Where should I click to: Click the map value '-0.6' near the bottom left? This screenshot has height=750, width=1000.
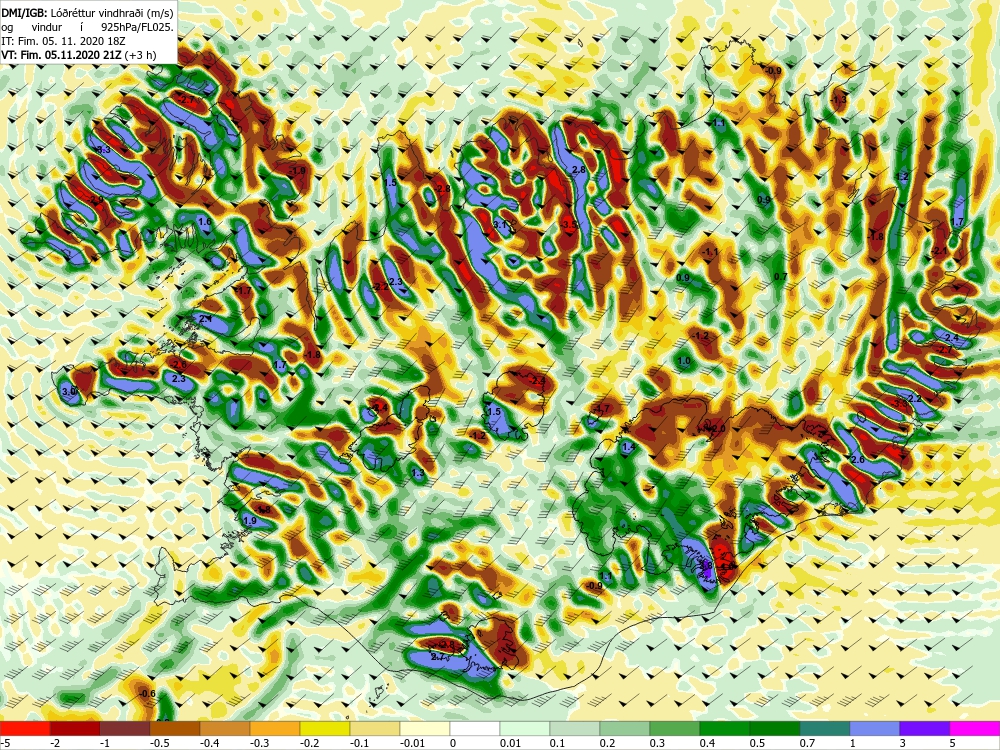point(147,693)
